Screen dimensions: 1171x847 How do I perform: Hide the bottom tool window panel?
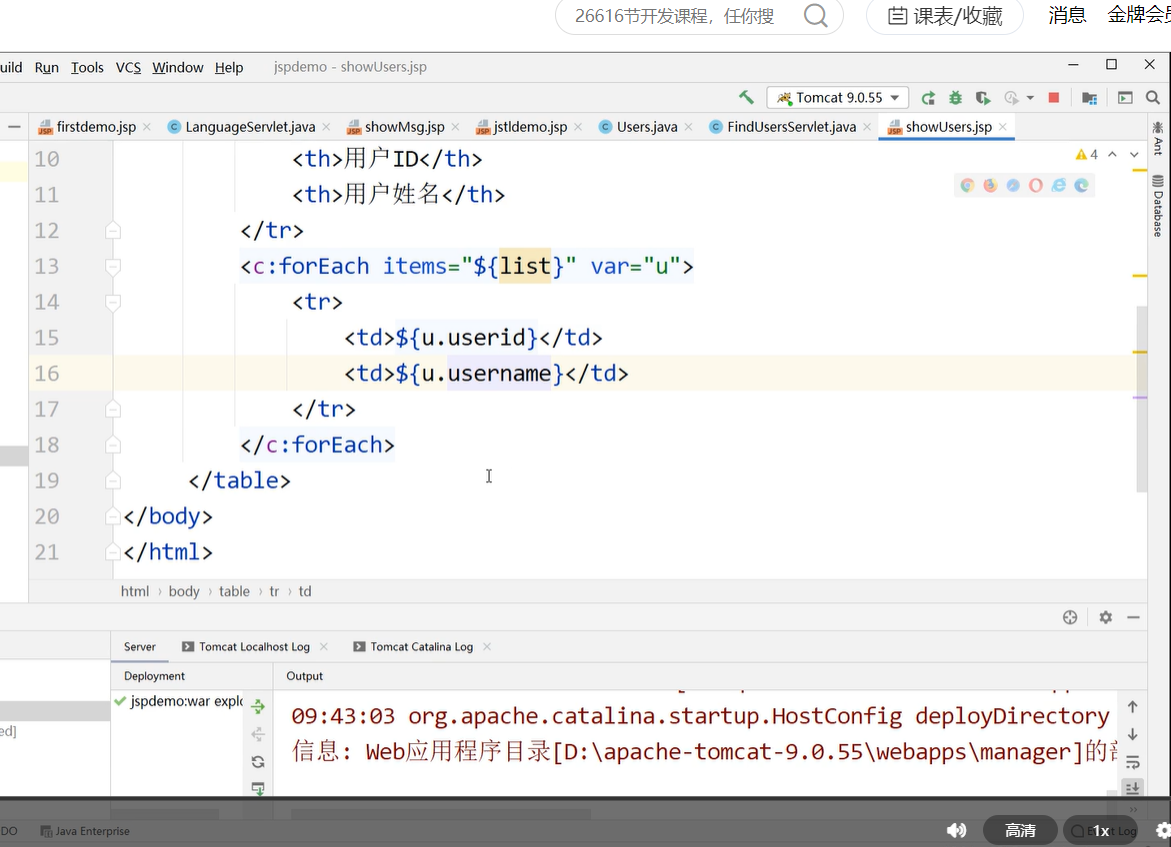tap(1133, 617)
